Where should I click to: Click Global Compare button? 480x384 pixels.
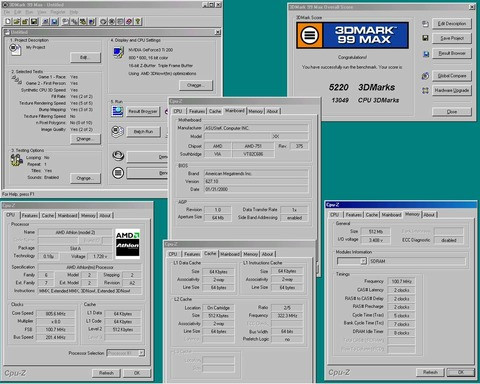click(452, 76)
